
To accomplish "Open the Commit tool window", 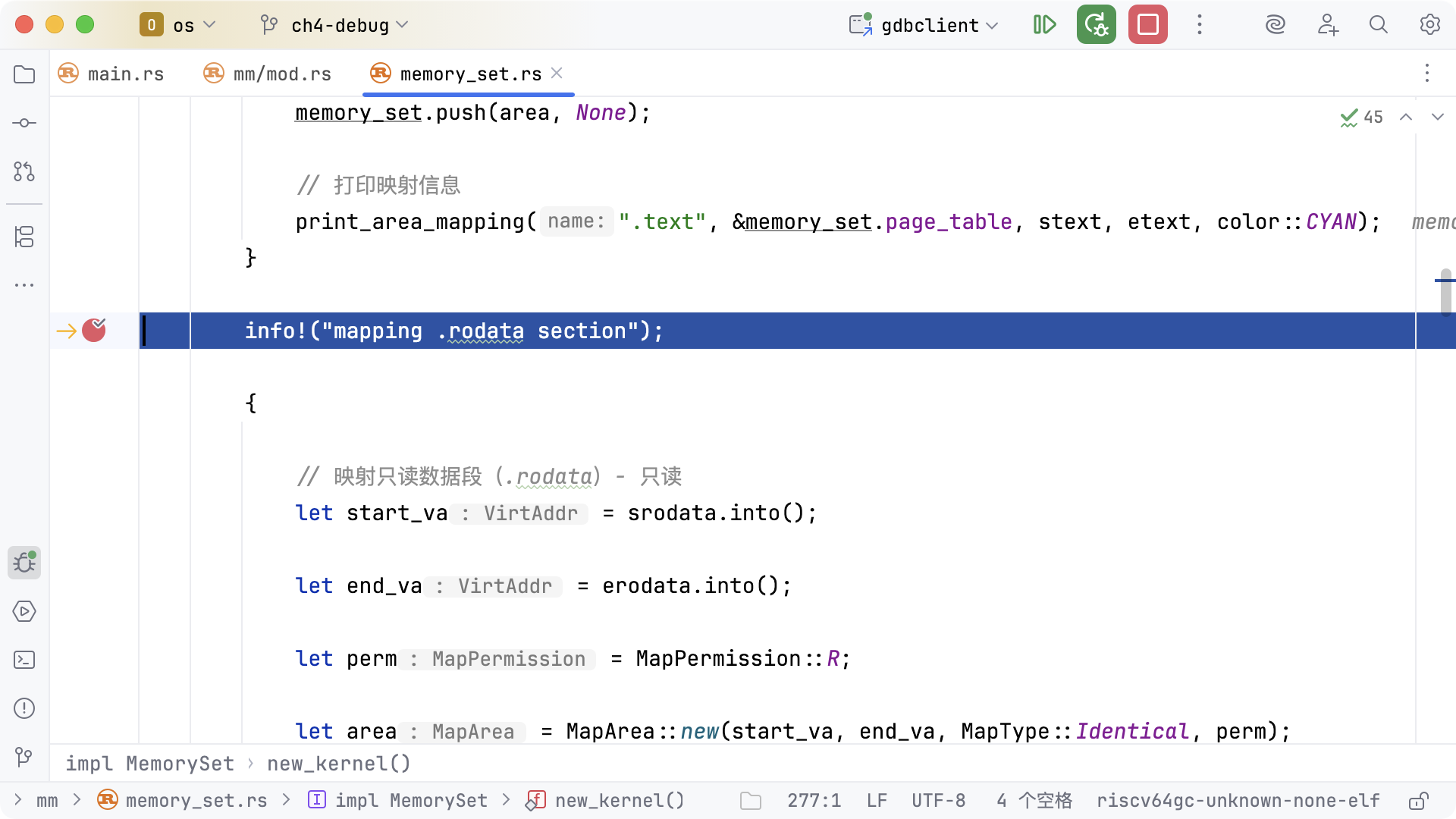I will coord(24,123).
